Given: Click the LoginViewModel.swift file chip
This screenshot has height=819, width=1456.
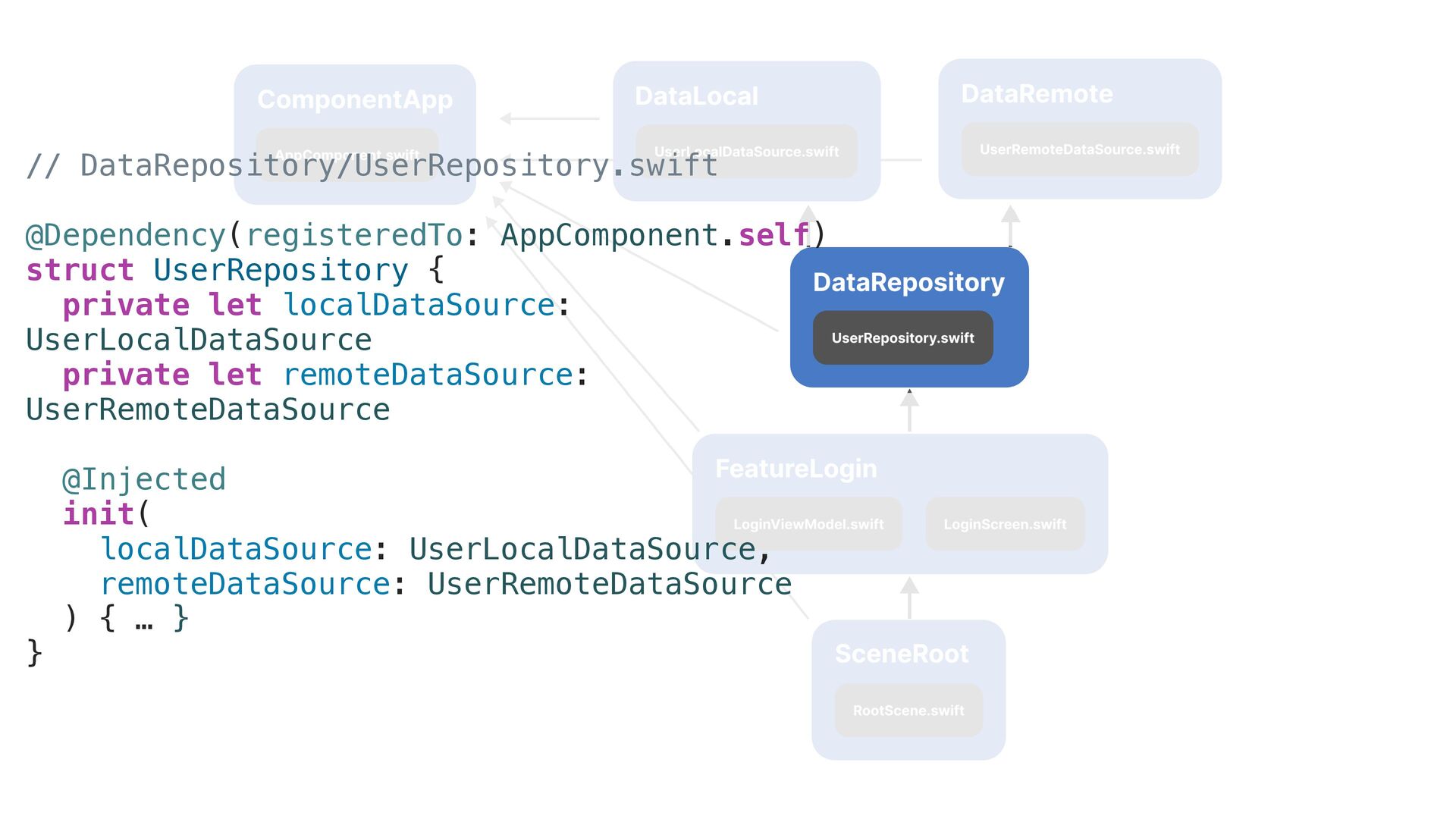Looking at the screenshot, I should tap(808, 524).
